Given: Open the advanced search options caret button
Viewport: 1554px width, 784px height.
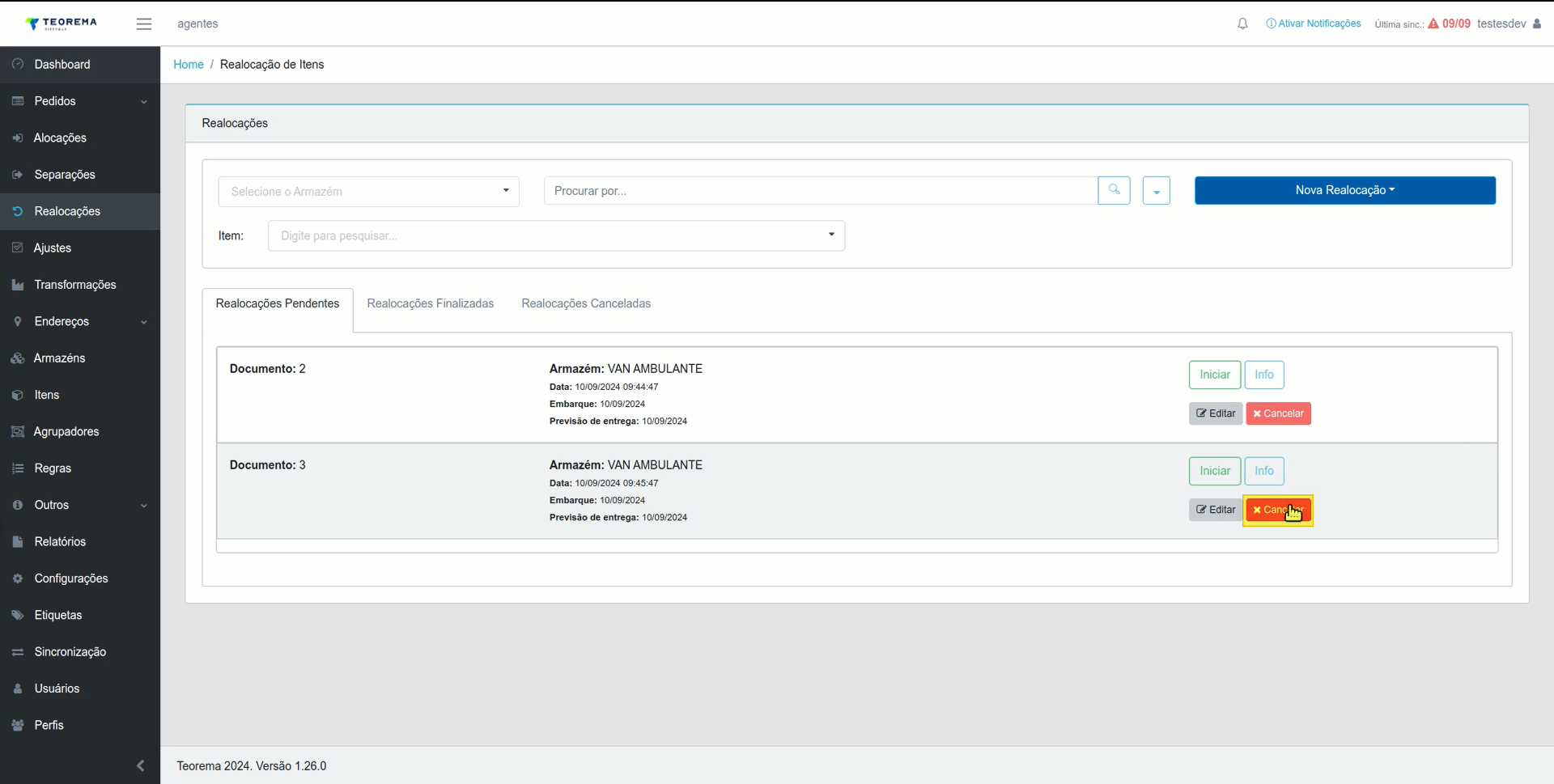Looking at the screenshot, I should point(1156,191).
